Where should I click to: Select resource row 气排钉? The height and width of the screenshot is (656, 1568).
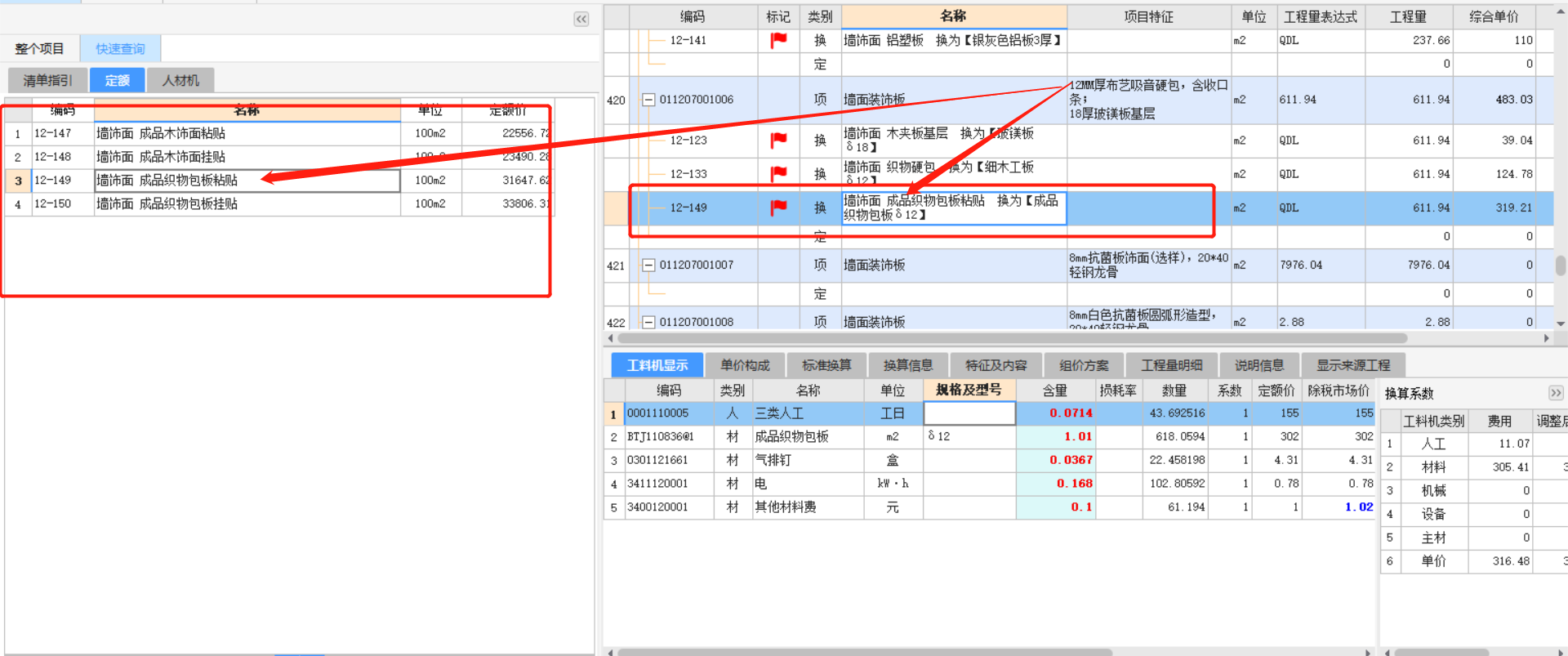coord(990,461)
